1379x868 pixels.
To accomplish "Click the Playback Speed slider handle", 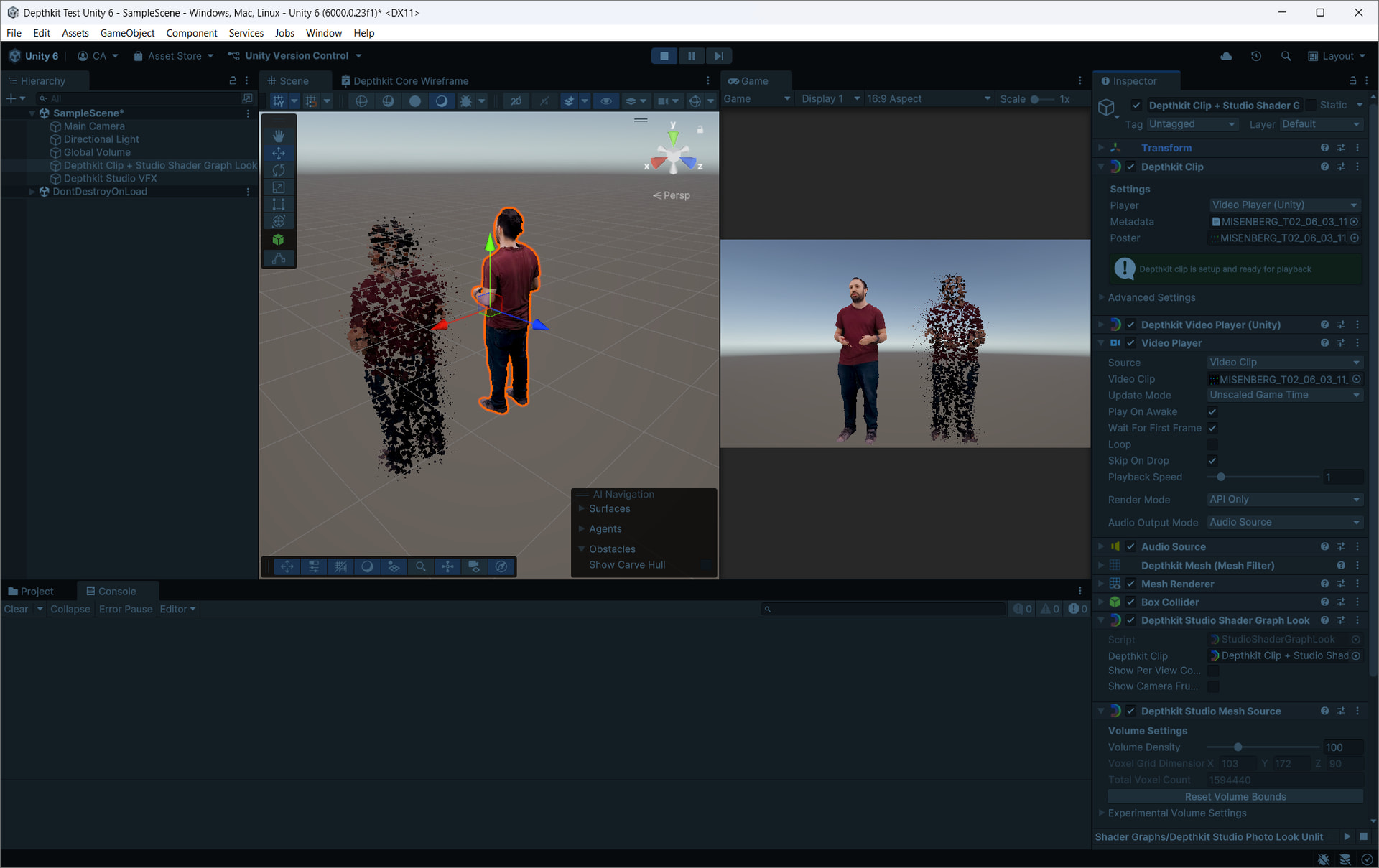I will coord(1220,477).
